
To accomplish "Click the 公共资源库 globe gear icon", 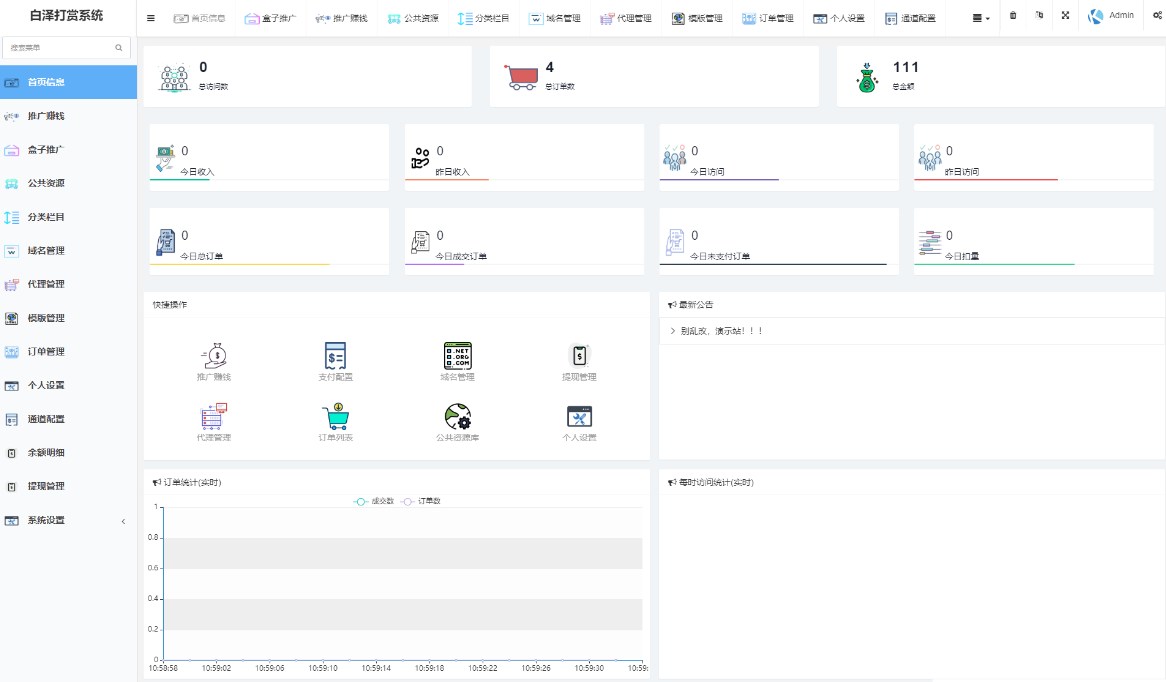I will click(457, 416).
